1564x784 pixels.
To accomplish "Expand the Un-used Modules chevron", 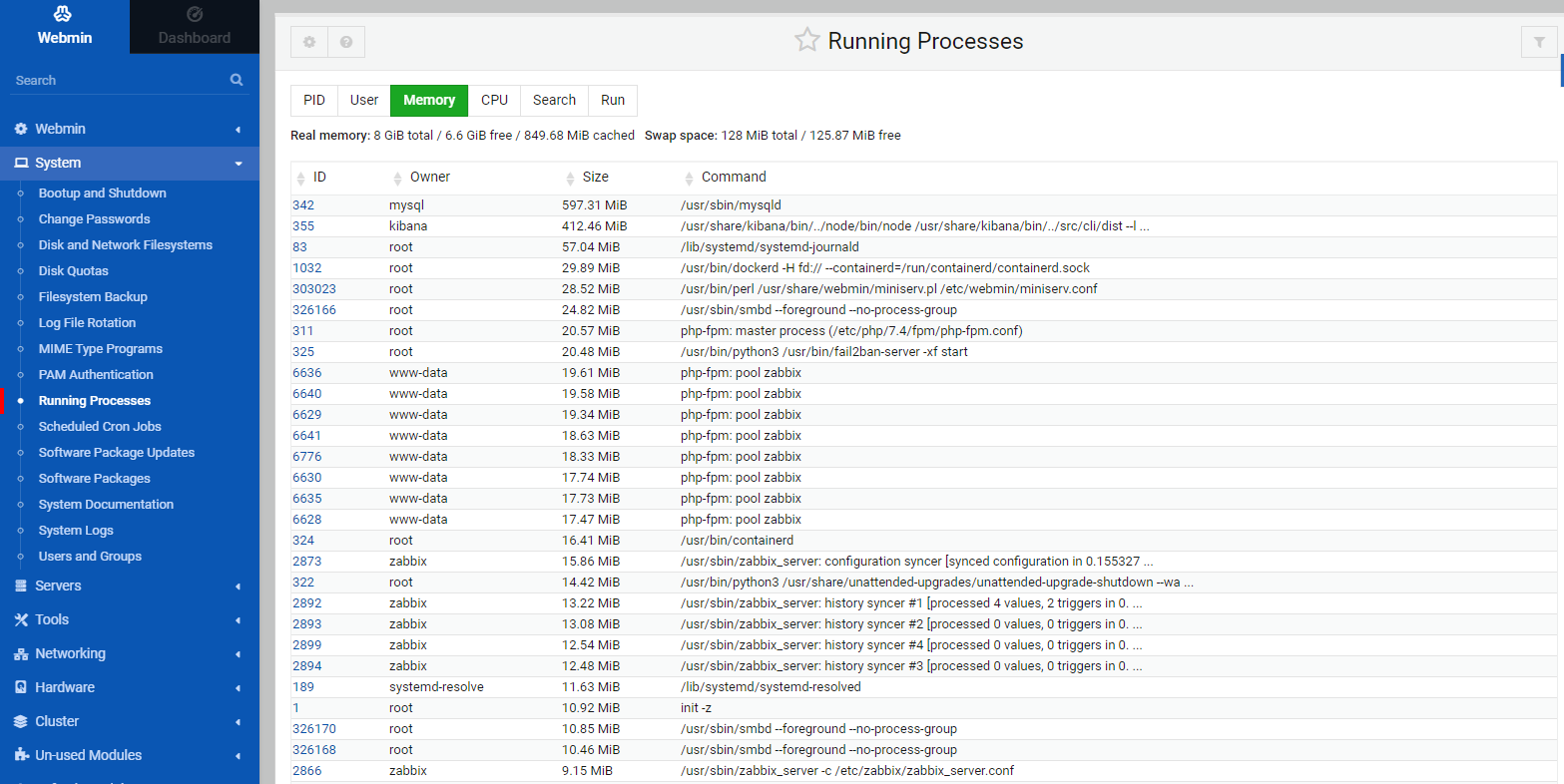I will coord(238,756).
